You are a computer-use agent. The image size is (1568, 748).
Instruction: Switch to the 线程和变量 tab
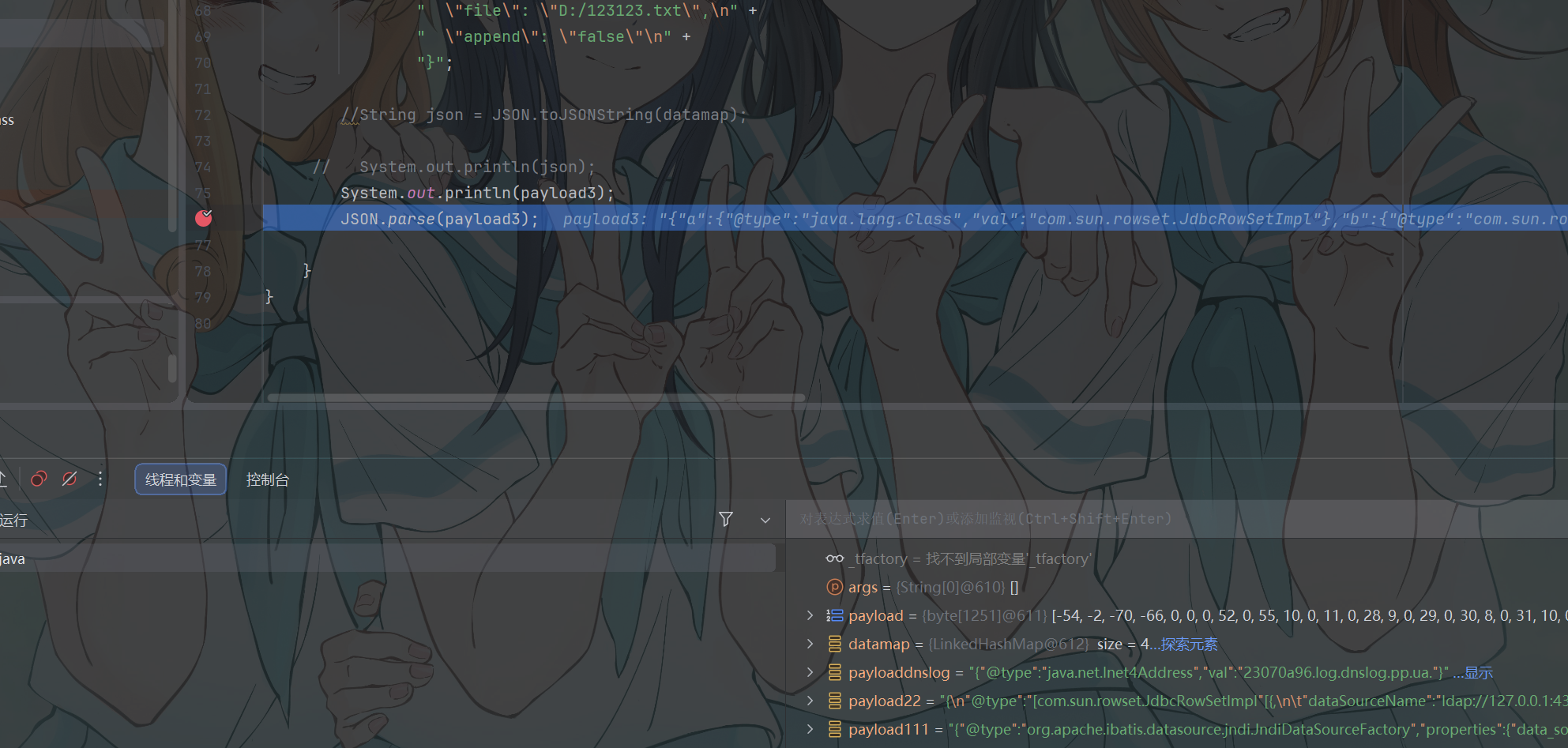[181, 479]
